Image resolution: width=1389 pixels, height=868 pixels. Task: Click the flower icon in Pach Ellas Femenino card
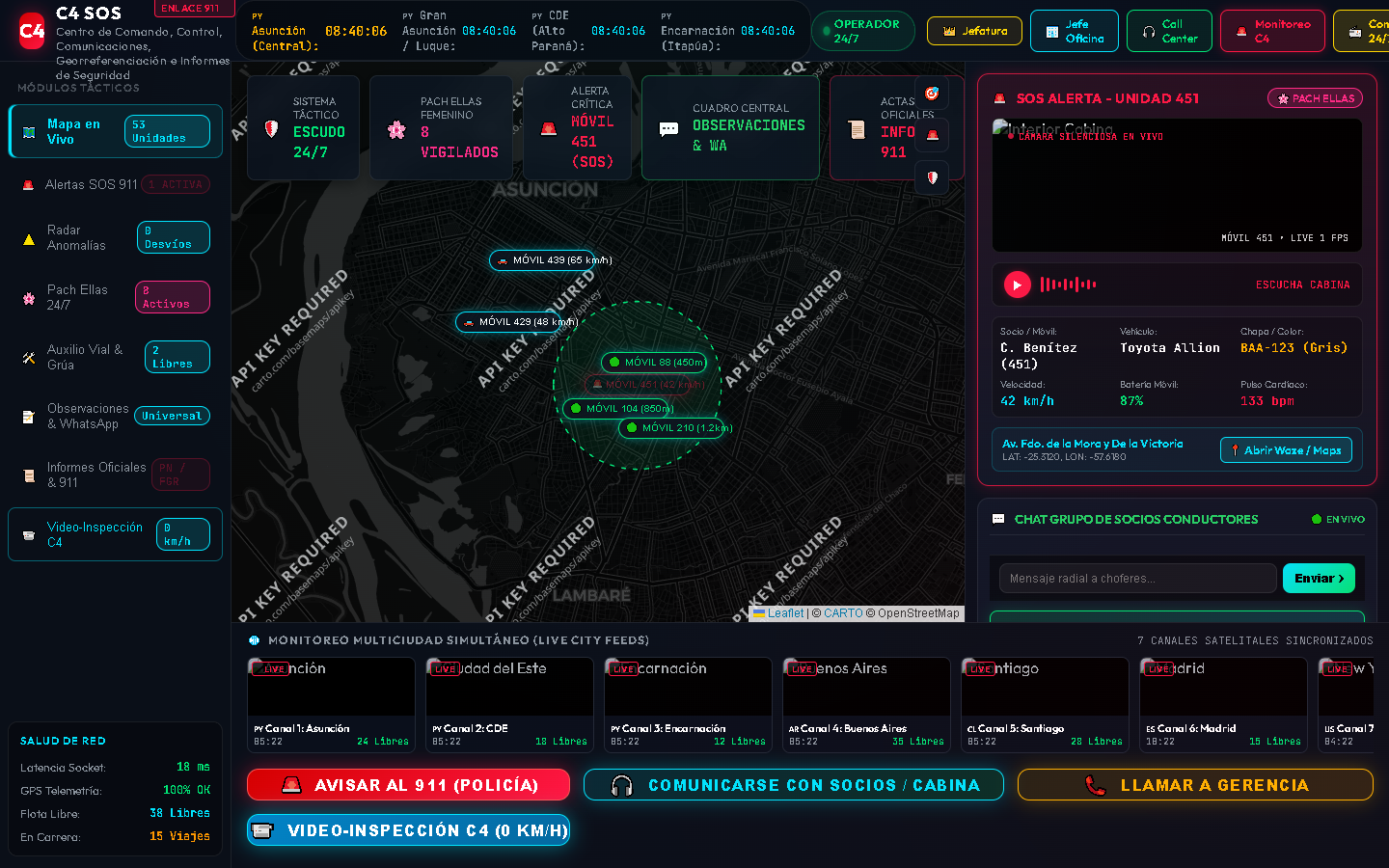point(396,129)
